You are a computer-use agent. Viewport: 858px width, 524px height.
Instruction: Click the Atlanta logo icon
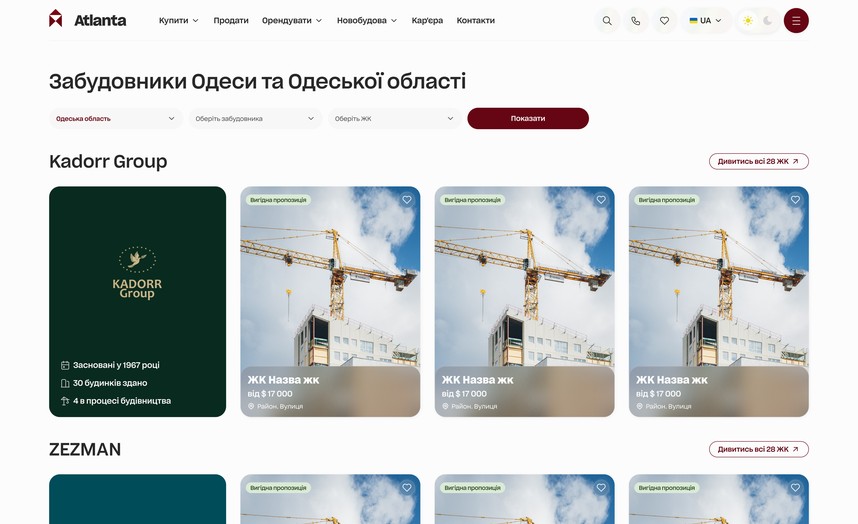coord(55,18)
